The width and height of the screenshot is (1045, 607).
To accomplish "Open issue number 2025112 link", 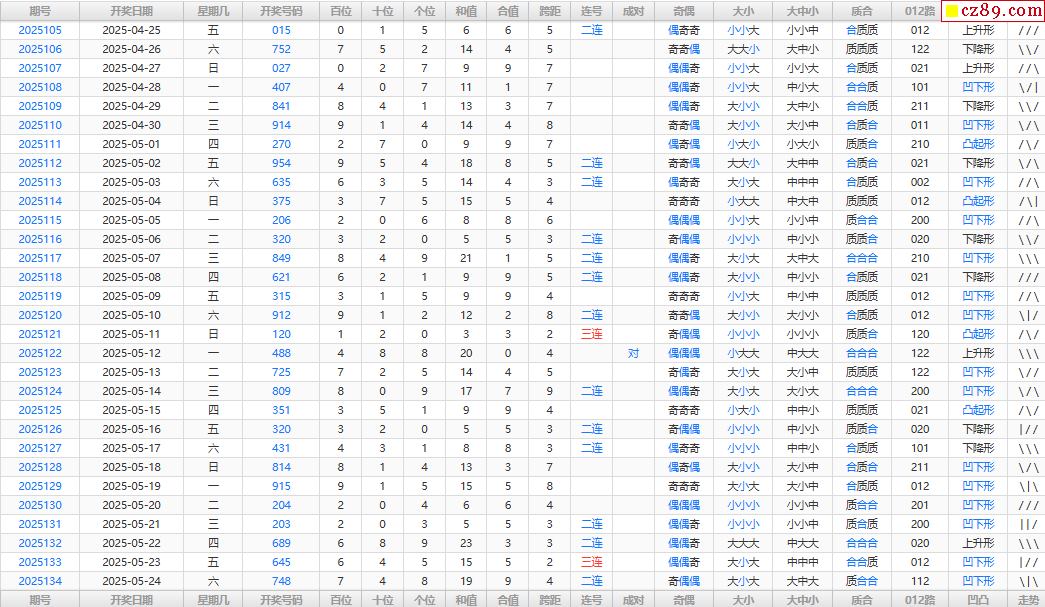I will coord(40,163).
